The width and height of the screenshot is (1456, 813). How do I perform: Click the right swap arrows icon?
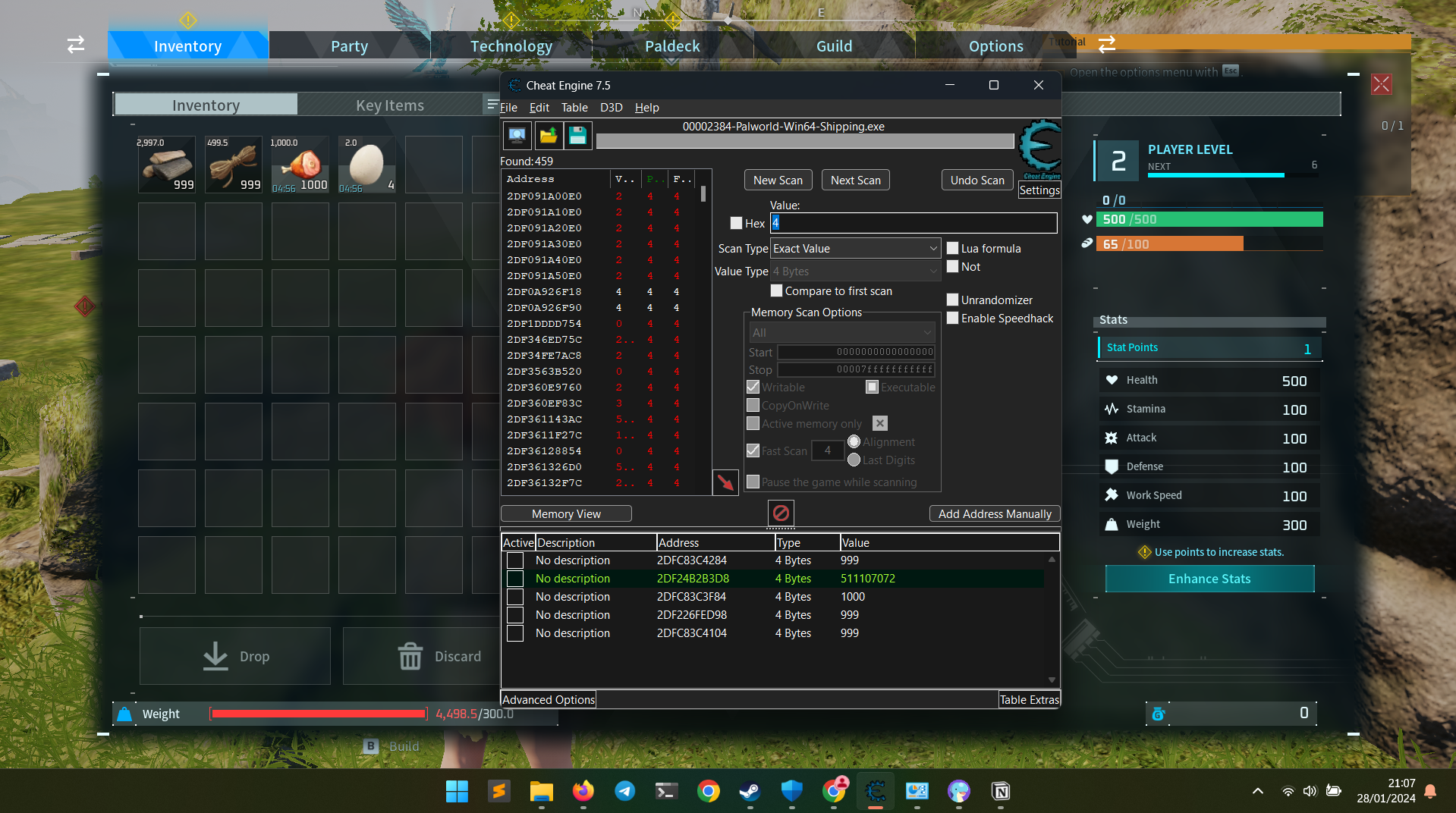[x=1107, y=44]
